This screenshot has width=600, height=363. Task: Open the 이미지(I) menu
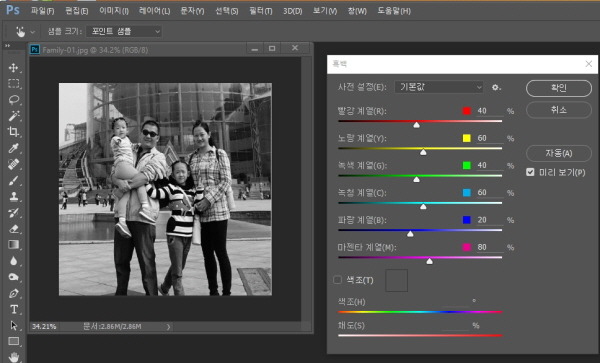[114, 11]
